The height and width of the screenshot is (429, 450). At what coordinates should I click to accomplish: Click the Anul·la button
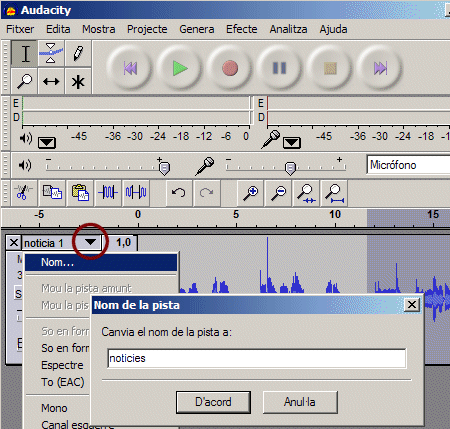[300, 402]
